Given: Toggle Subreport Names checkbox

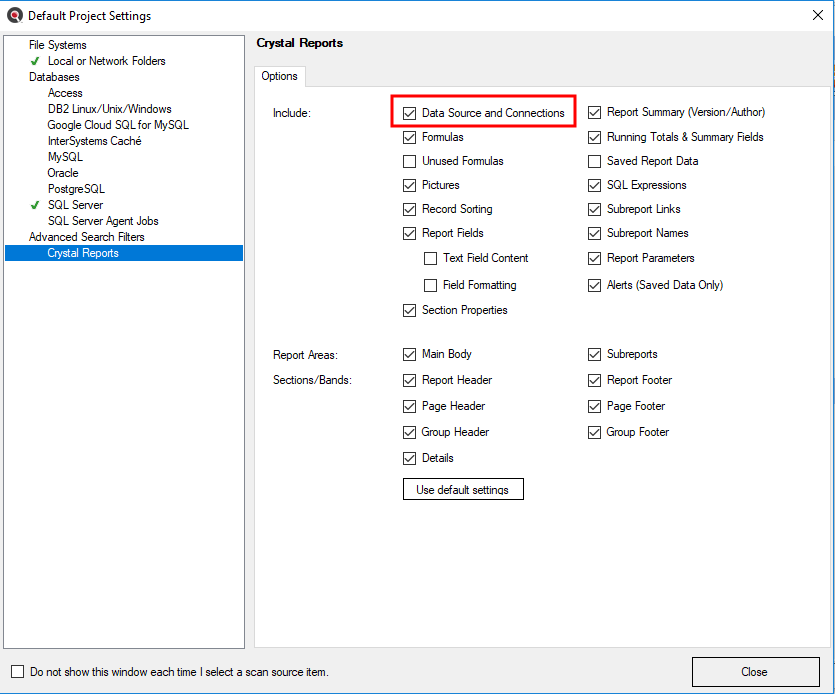Looking at the screenshot, I should click(x=594, y=233).
